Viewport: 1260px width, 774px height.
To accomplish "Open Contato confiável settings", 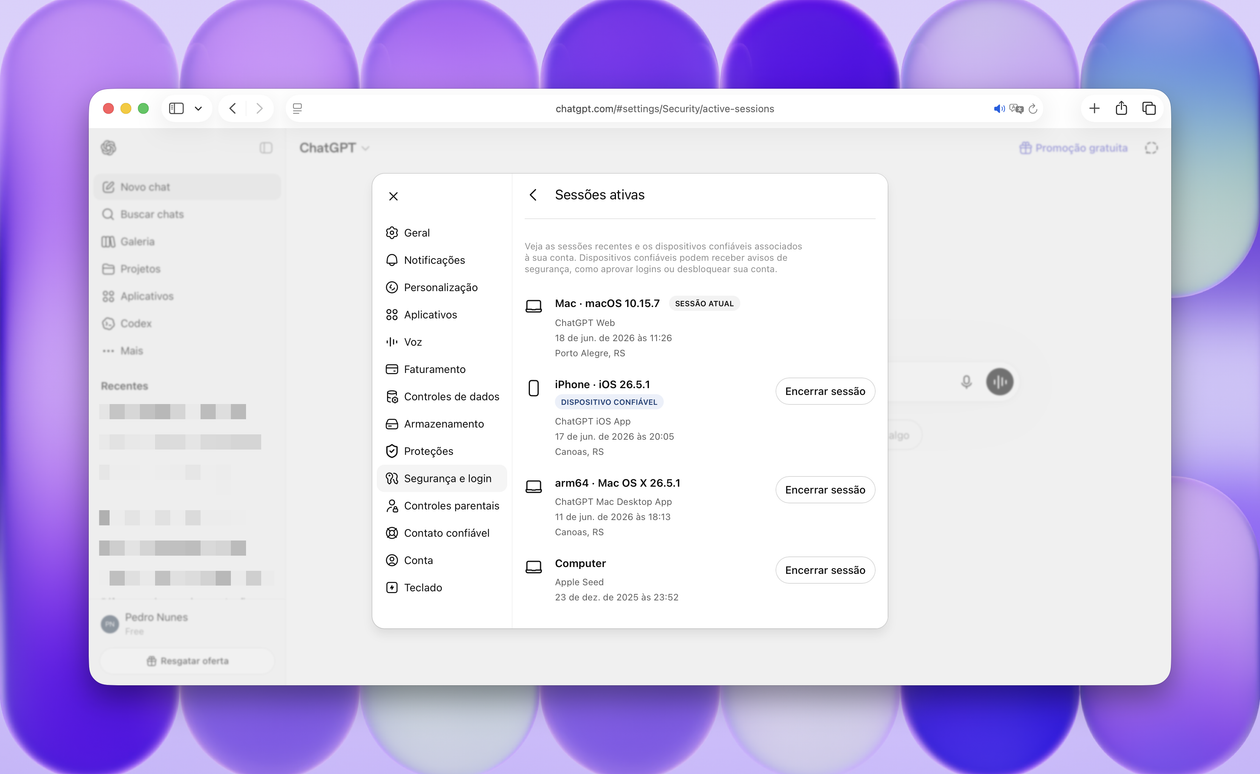I will click(x=442, y=533).
